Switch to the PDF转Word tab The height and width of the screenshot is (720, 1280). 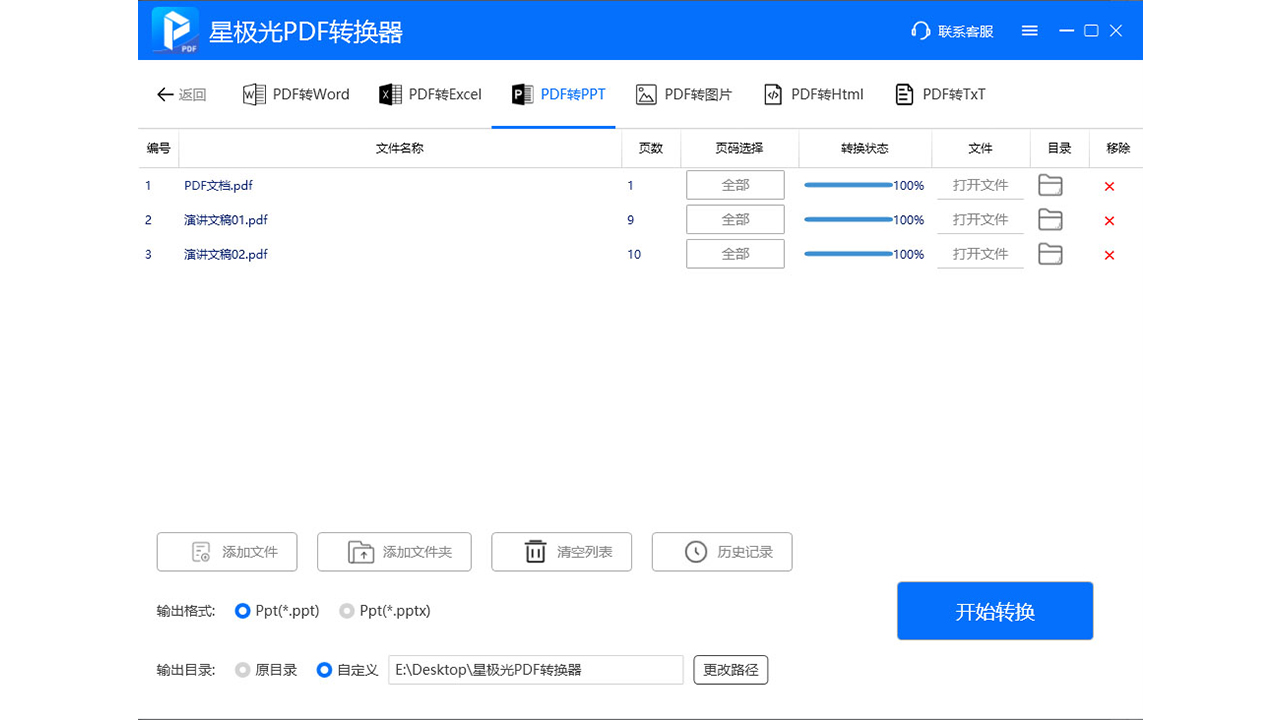(x=295, y=94)
